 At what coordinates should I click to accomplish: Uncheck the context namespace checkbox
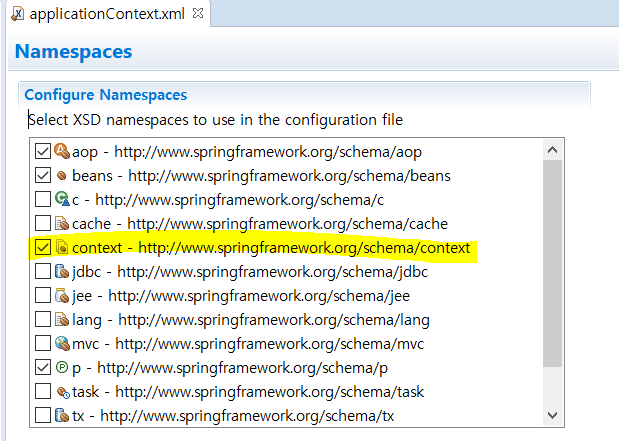coord(43,248)
